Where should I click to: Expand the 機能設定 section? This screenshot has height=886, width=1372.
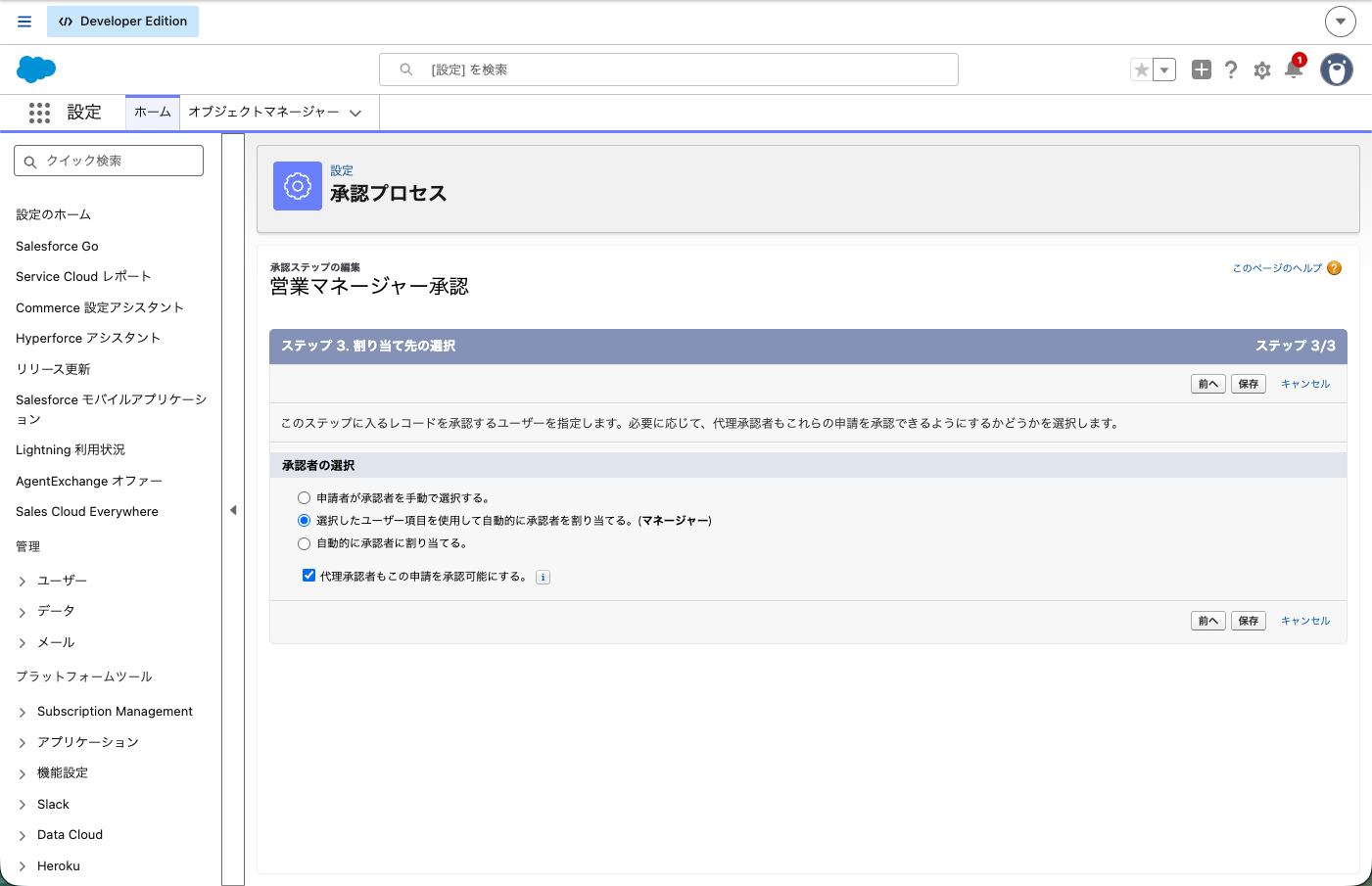click(x=23, y=773)
